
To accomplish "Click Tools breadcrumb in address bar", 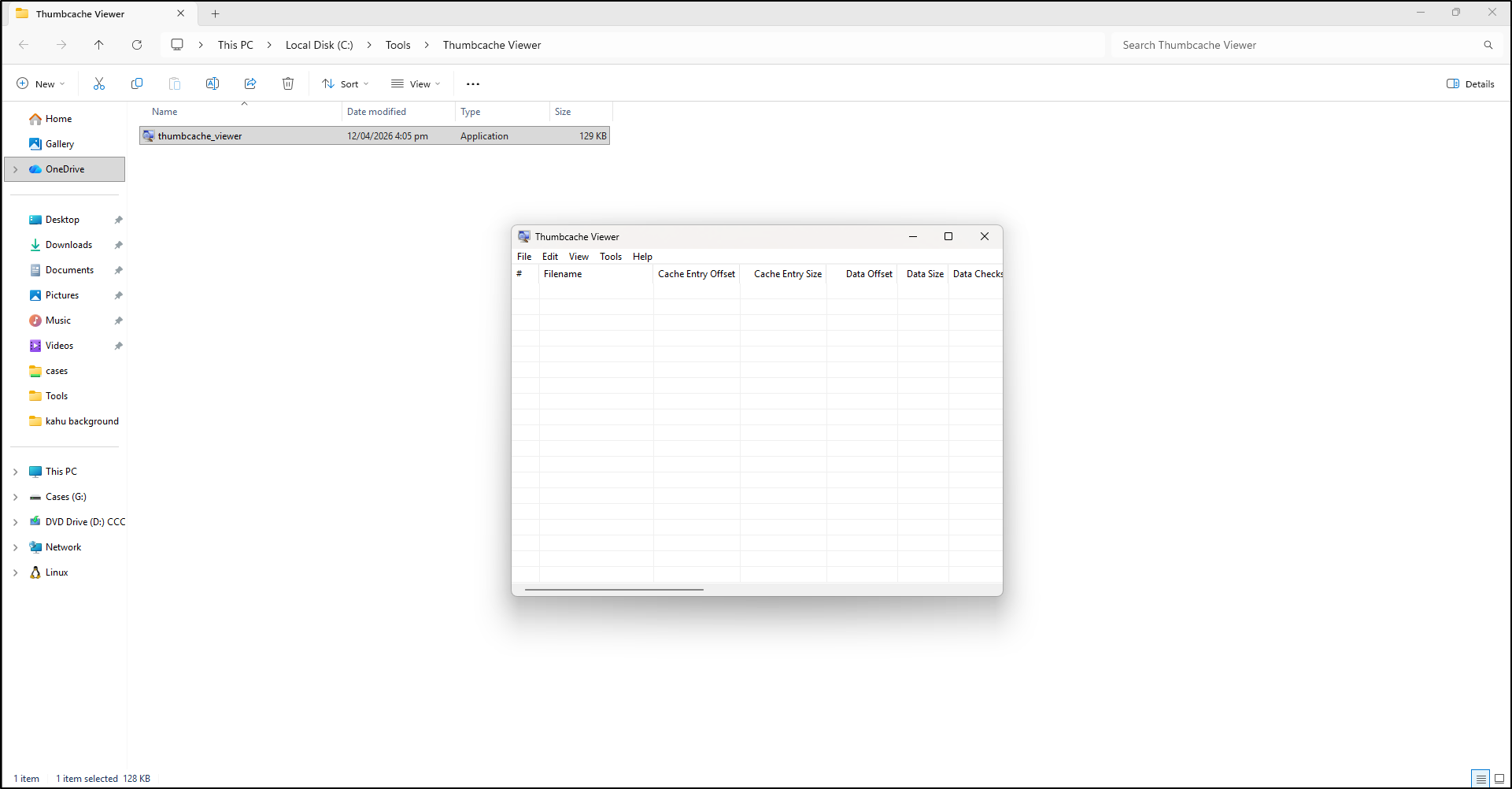I will click(398, 45).
